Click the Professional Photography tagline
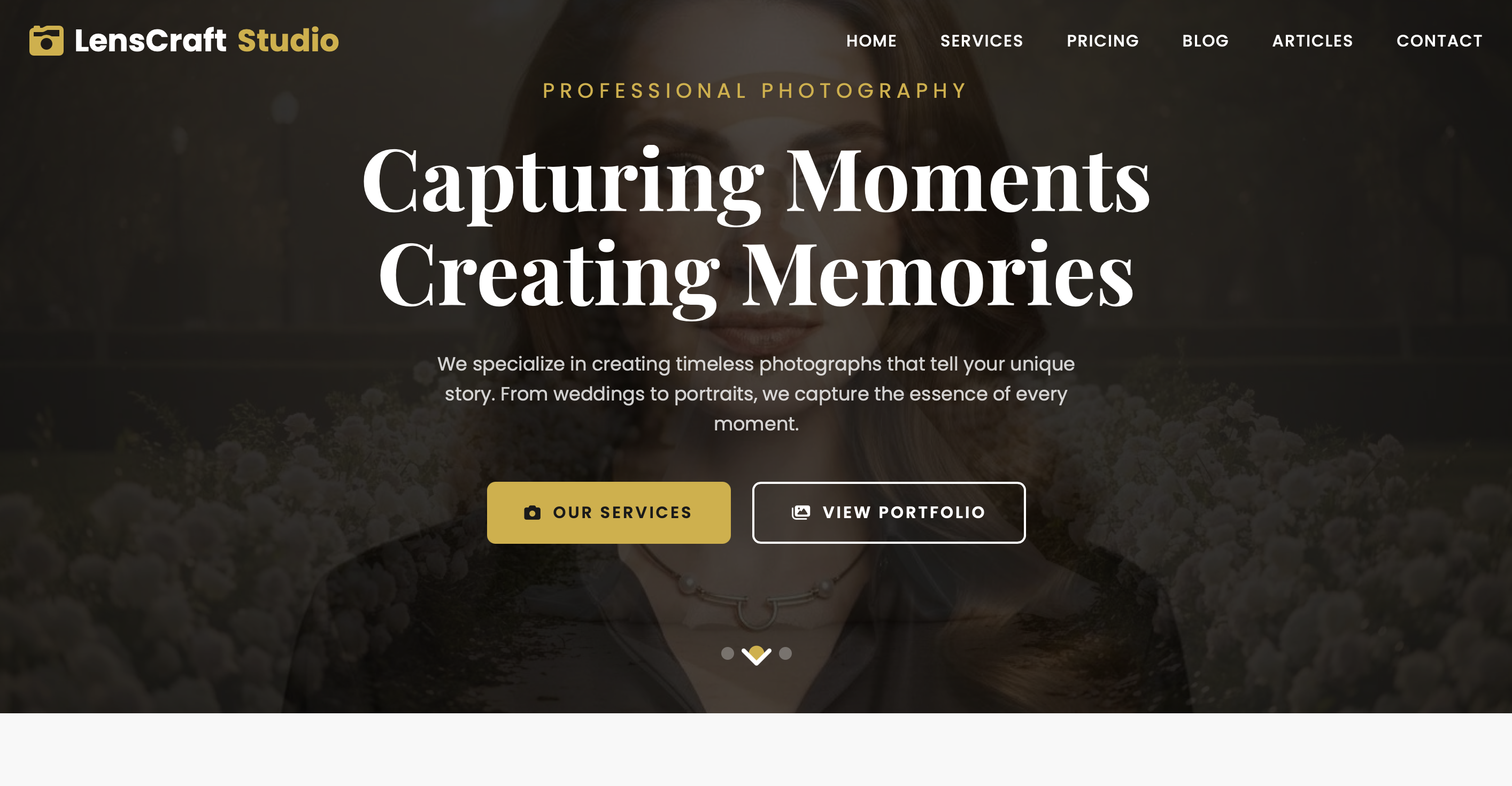This screenshot has width=1512, height=786. coord(756,90)
